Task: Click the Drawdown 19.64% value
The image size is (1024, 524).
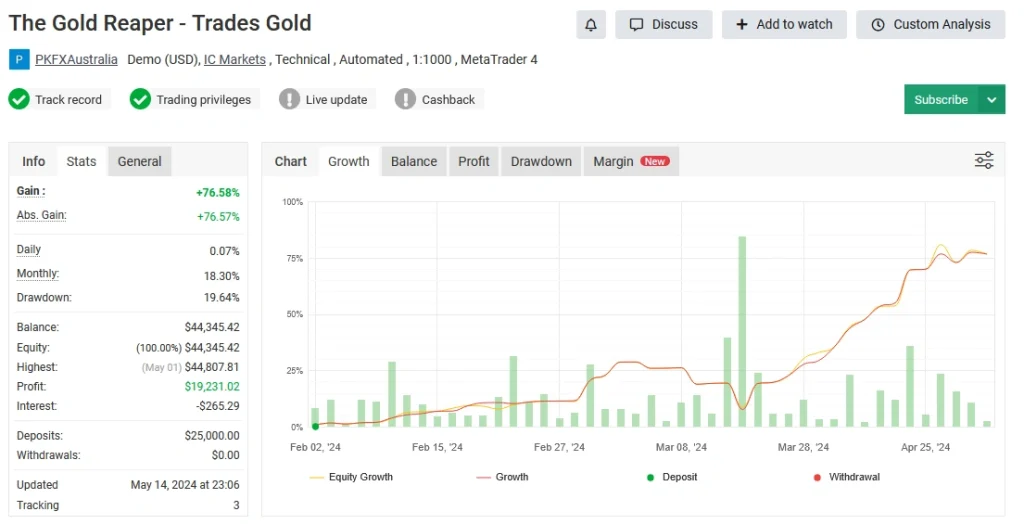Action: [221, 297]
